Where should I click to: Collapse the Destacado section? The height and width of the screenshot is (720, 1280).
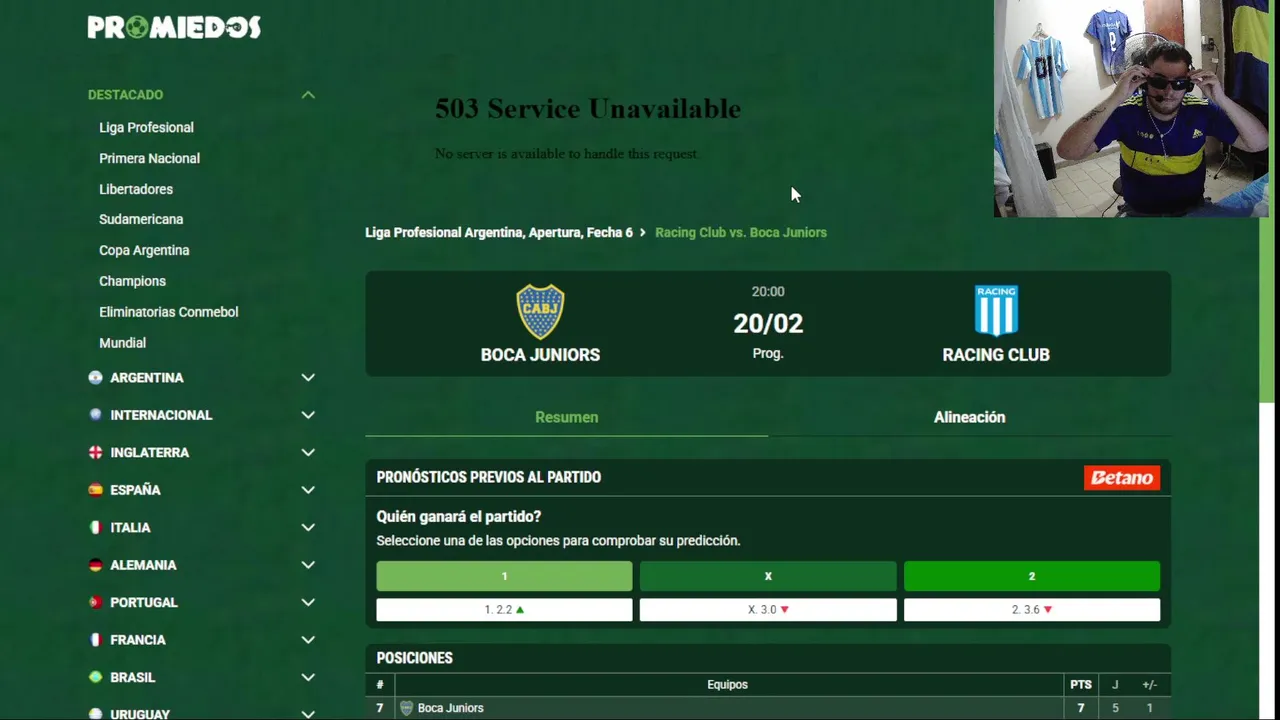pyautogui.click(x=308, y=95)
